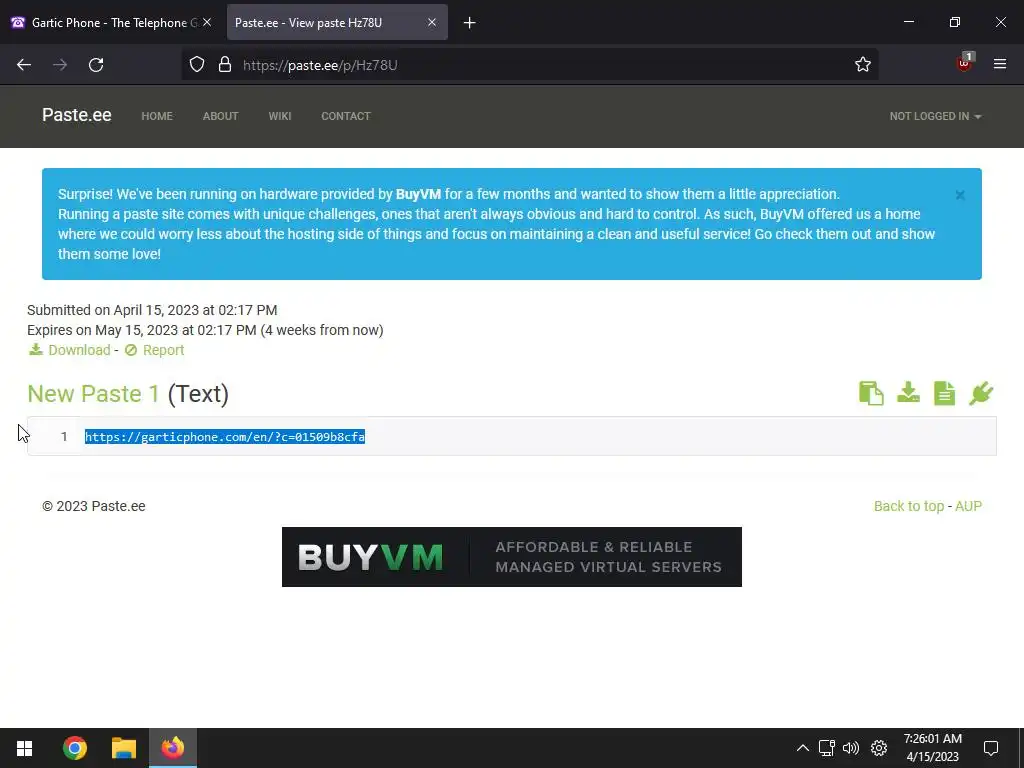
Task: Launch Chrome from the taskbar
Action: tap(74, 748)
